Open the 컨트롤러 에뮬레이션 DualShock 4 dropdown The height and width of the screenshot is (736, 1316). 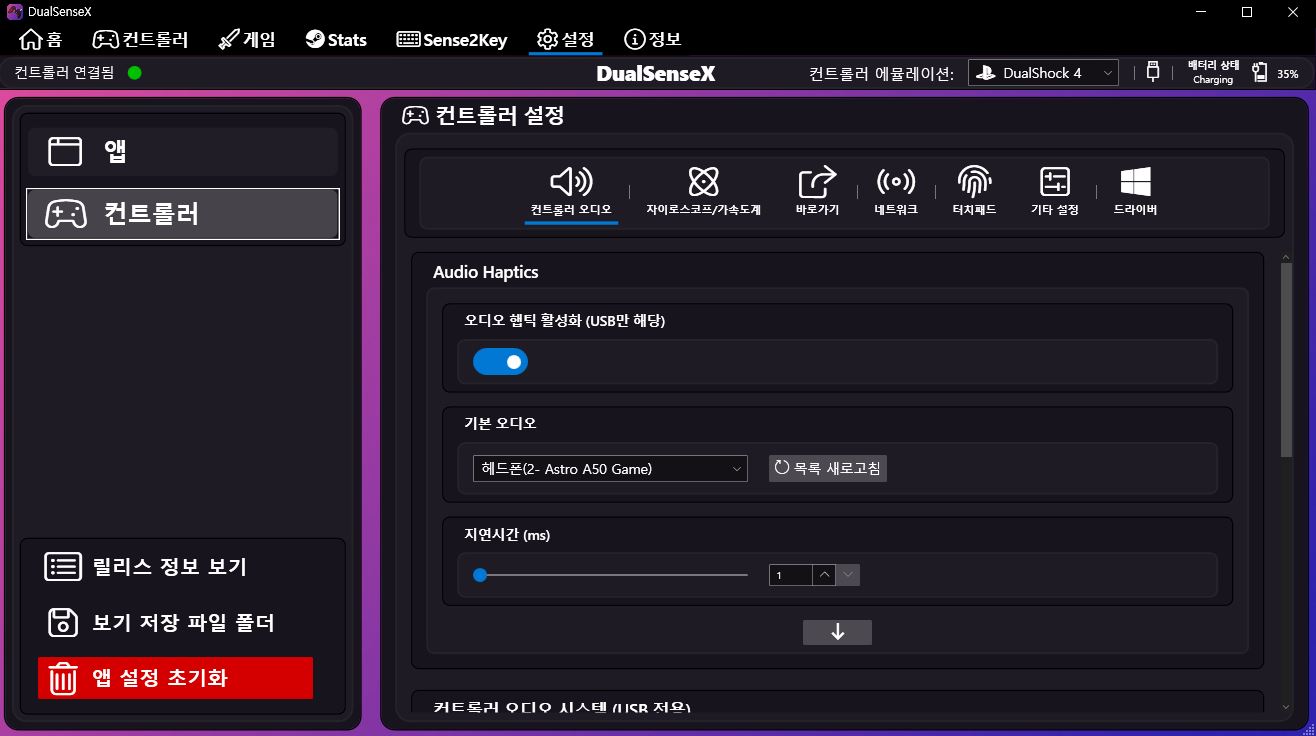click(1043, 73)
